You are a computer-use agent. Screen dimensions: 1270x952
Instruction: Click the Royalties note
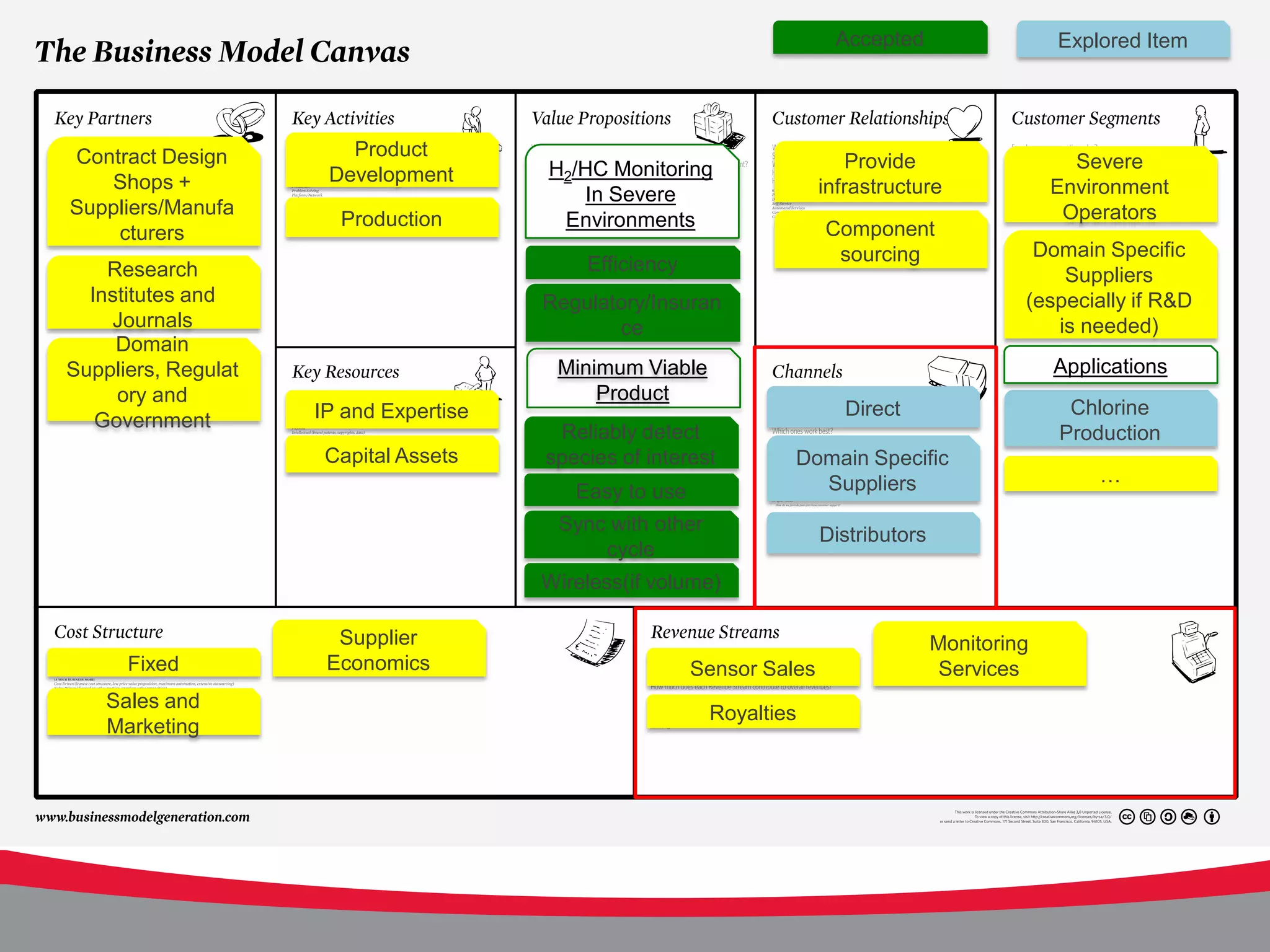pyautogui.click(x=753, y=712)
